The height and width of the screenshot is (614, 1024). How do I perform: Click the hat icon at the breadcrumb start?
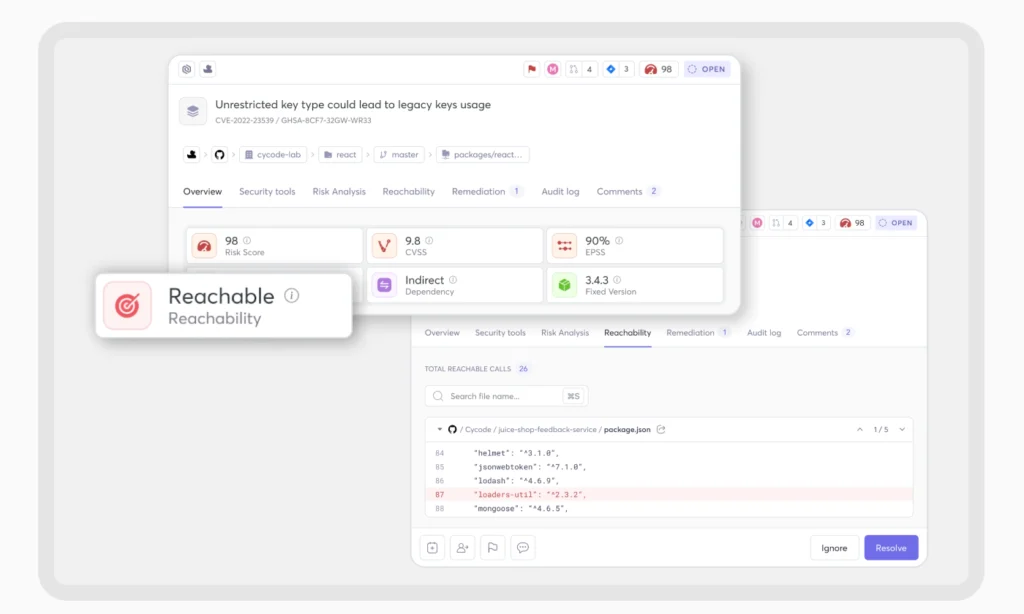(x=191, y=155)
